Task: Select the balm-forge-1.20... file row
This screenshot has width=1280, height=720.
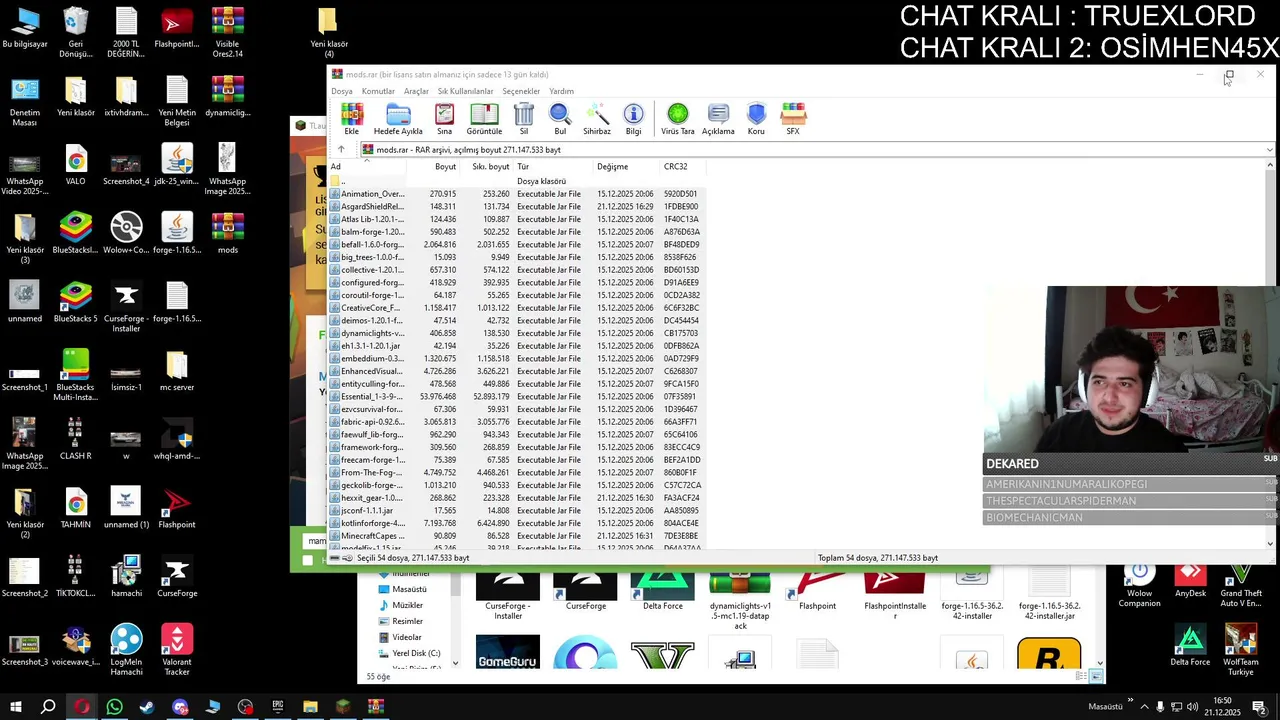Action: (x=517, y=232)
